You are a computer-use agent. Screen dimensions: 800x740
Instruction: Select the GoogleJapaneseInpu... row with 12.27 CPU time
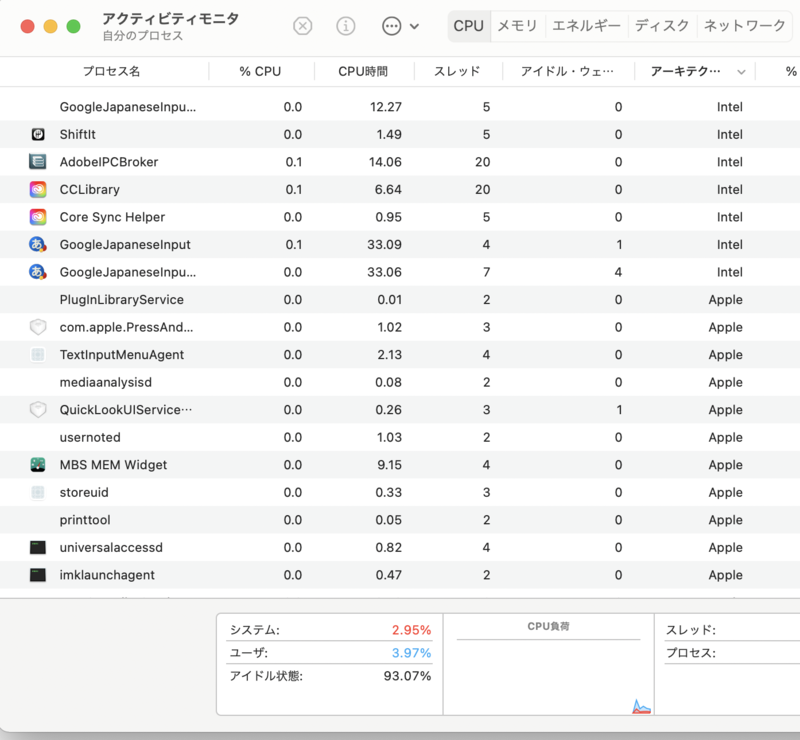(x=400, y=107)
